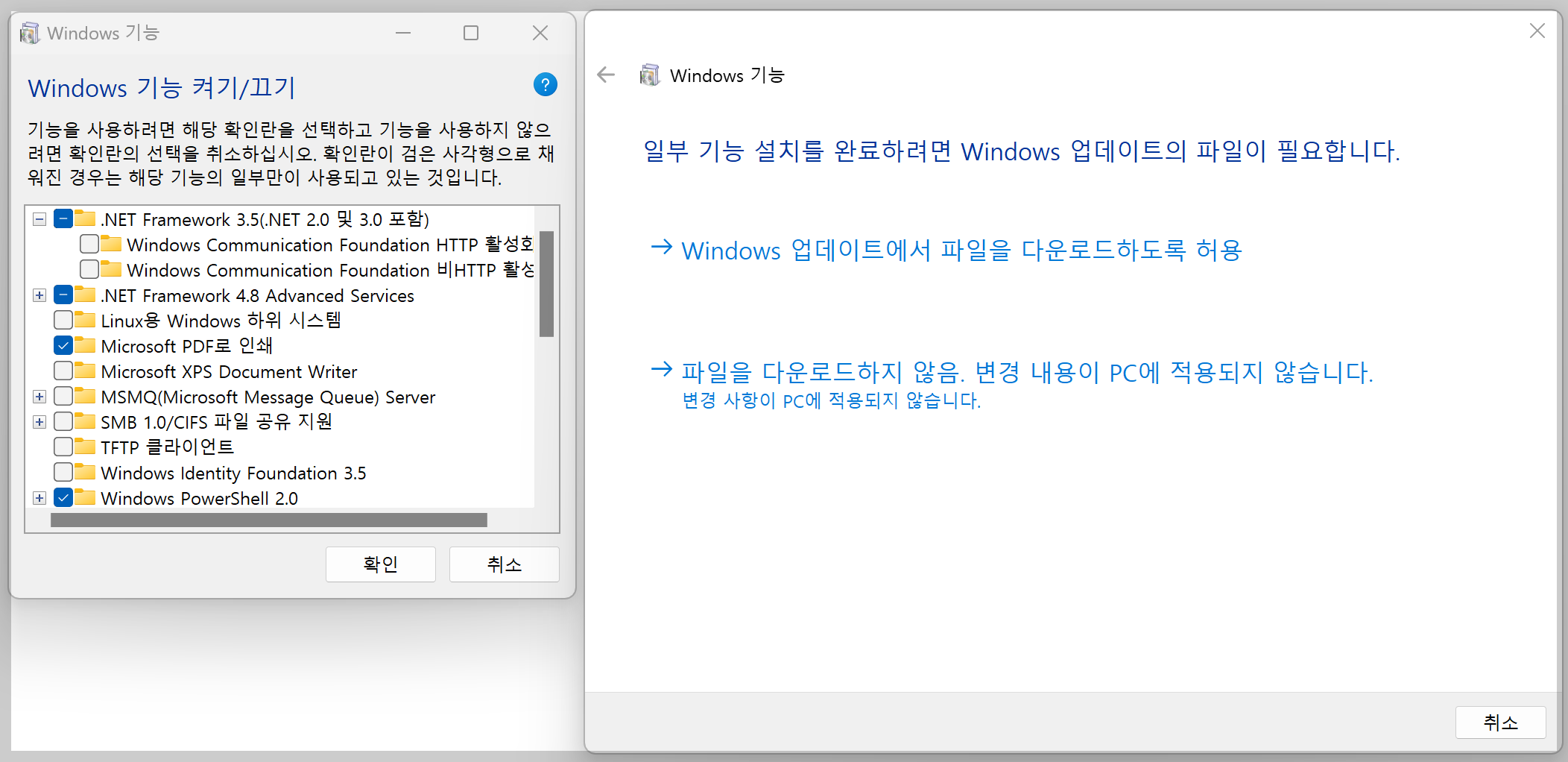The height and width of the screenshot is (762, 1568).
Task: Close the right Windows 기능 dialog
Action: coord(1537,31)
